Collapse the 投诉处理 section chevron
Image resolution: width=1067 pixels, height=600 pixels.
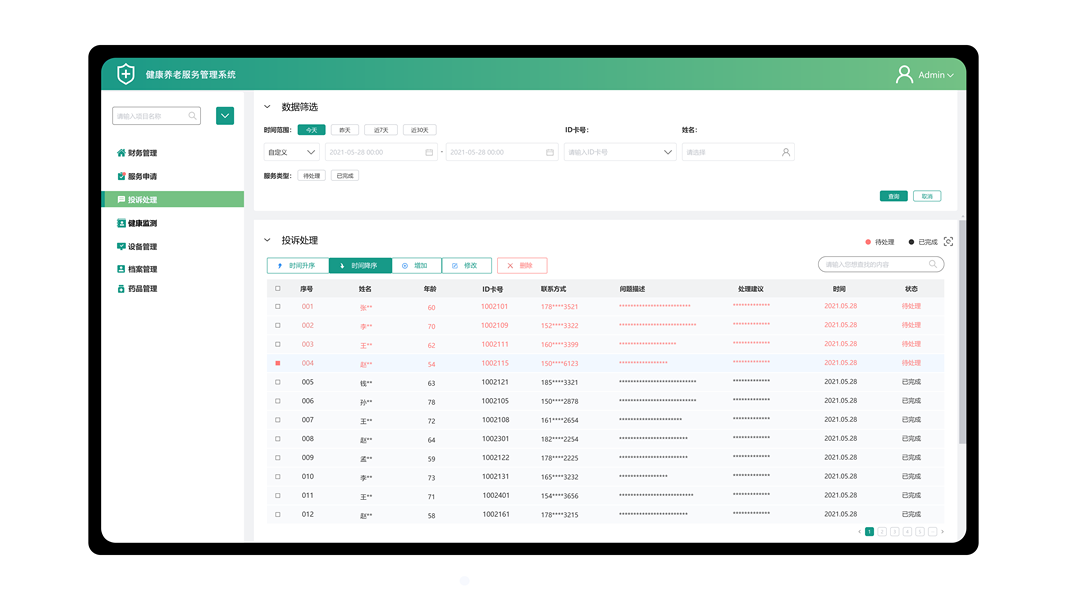267,240
